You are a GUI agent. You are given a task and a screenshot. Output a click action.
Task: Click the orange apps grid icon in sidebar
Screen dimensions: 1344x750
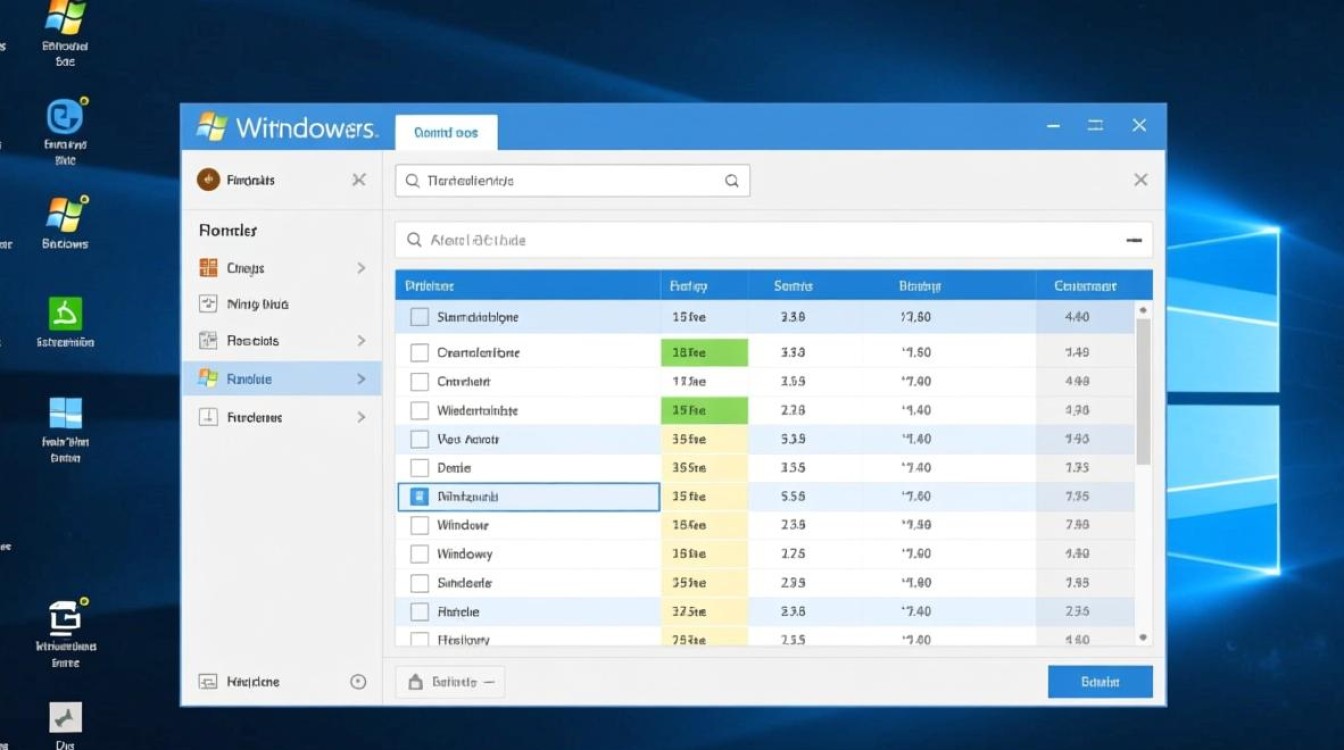(207, 267)
